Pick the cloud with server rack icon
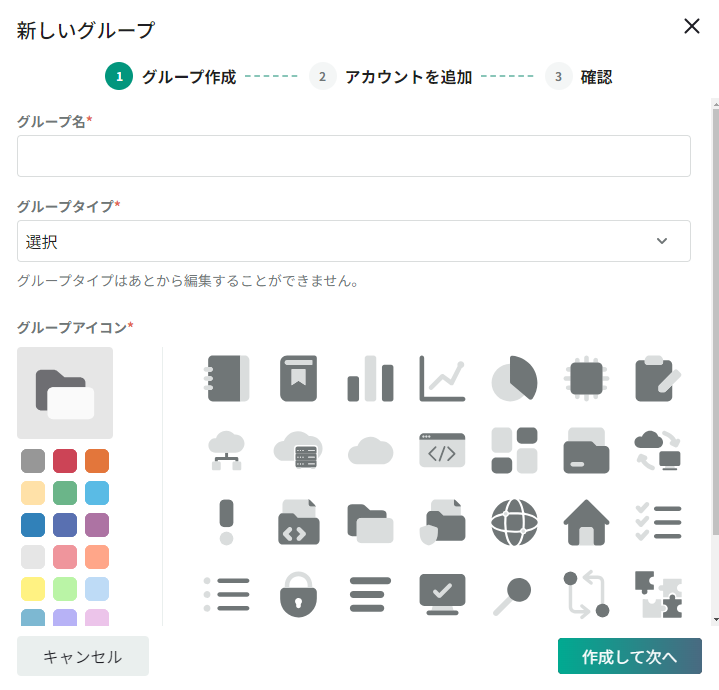Image resolution: width=719 pixels, height=690 pixels. (299, 450)
